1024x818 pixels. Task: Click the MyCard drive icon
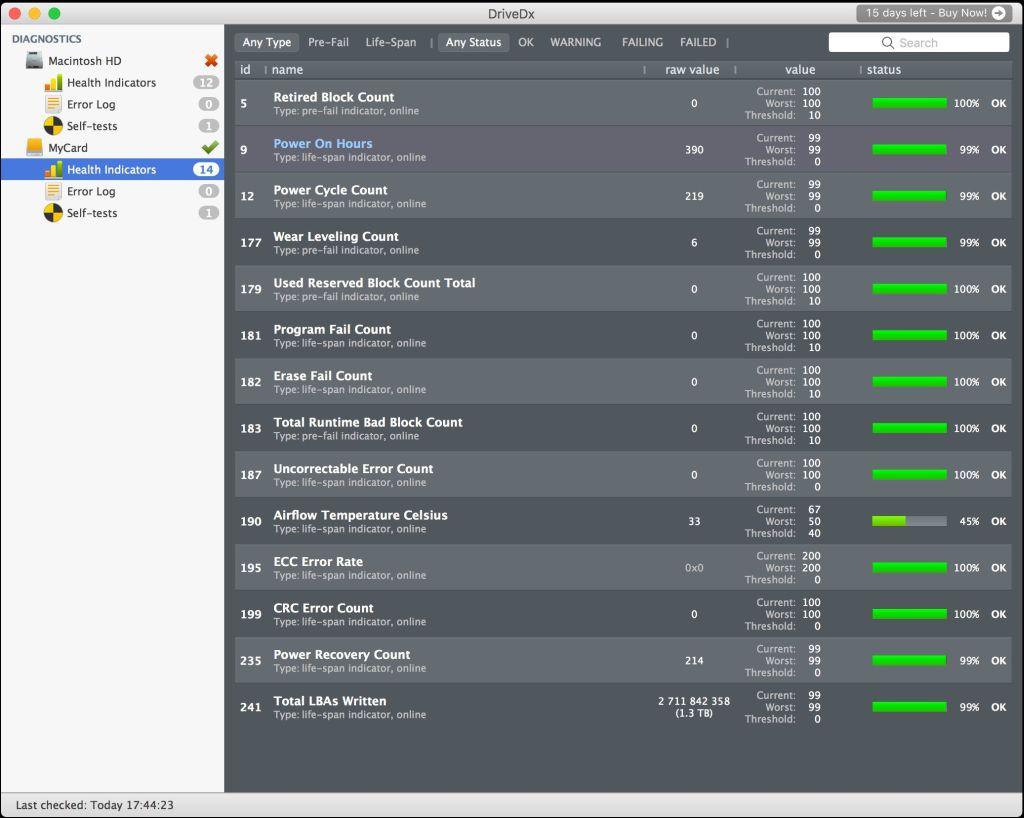(x=35, y=148)
